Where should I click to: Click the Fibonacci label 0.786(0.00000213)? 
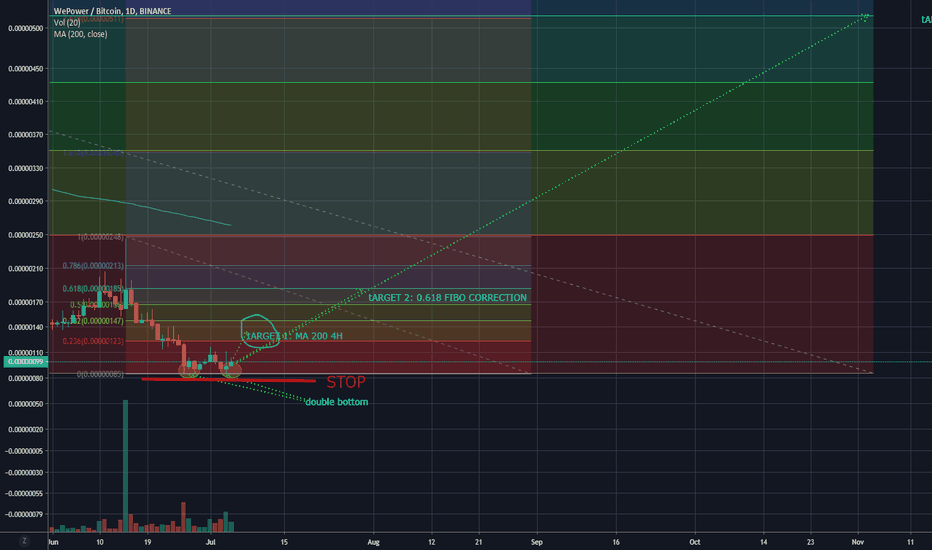93,266
